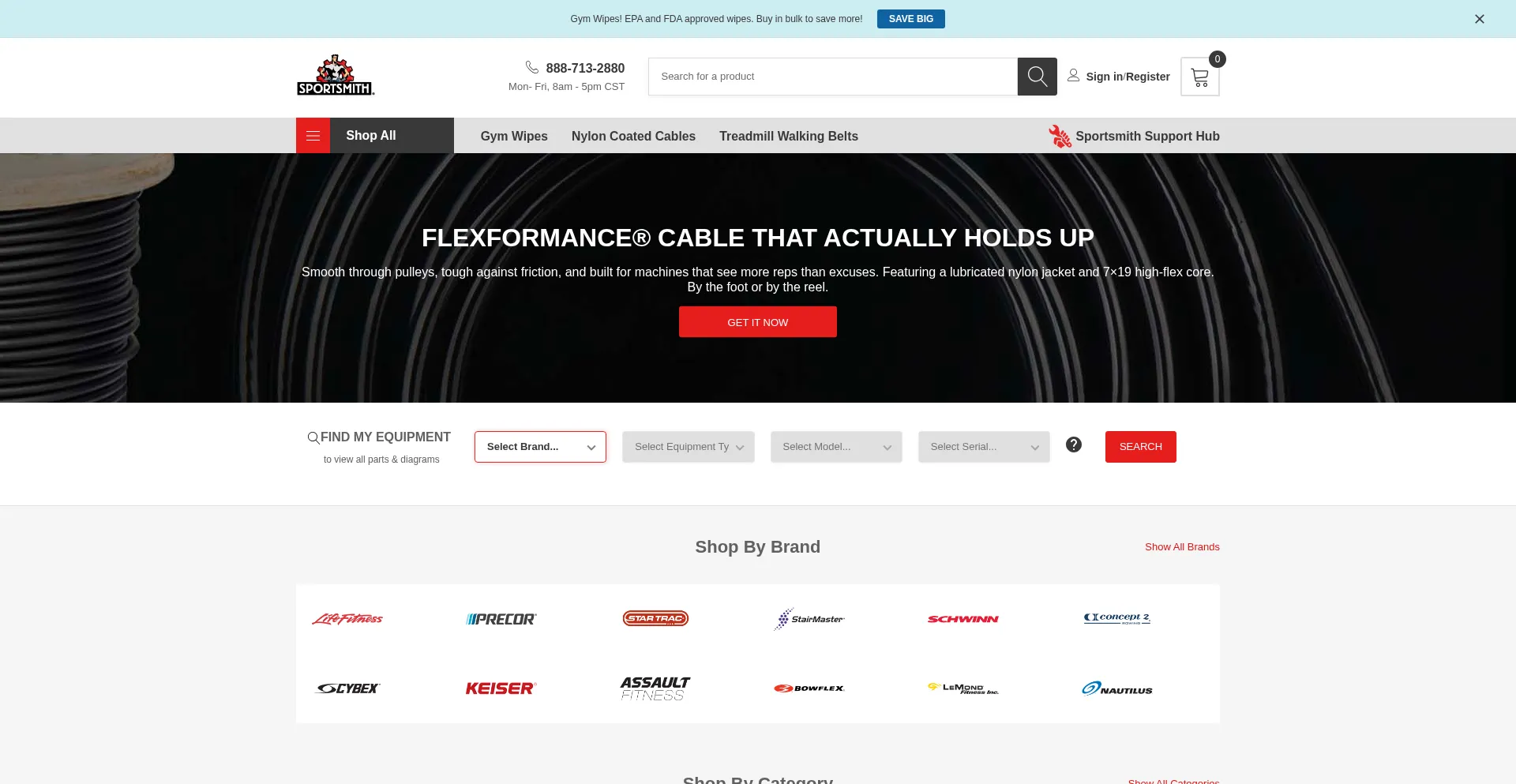This screenshot has height=784, width=1516.
Task: Select the StairMaster brand logo
Action: tap(809, 619)
